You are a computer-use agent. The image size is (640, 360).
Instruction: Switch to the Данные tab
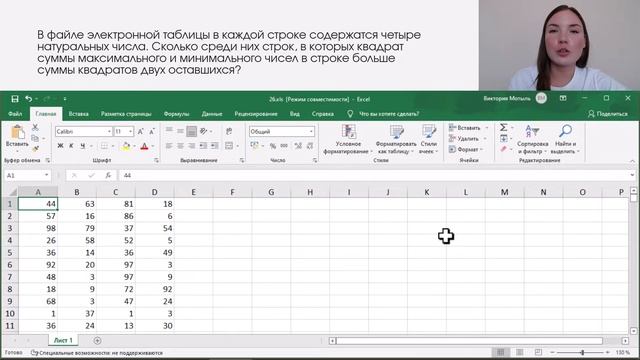pos(212,114)
